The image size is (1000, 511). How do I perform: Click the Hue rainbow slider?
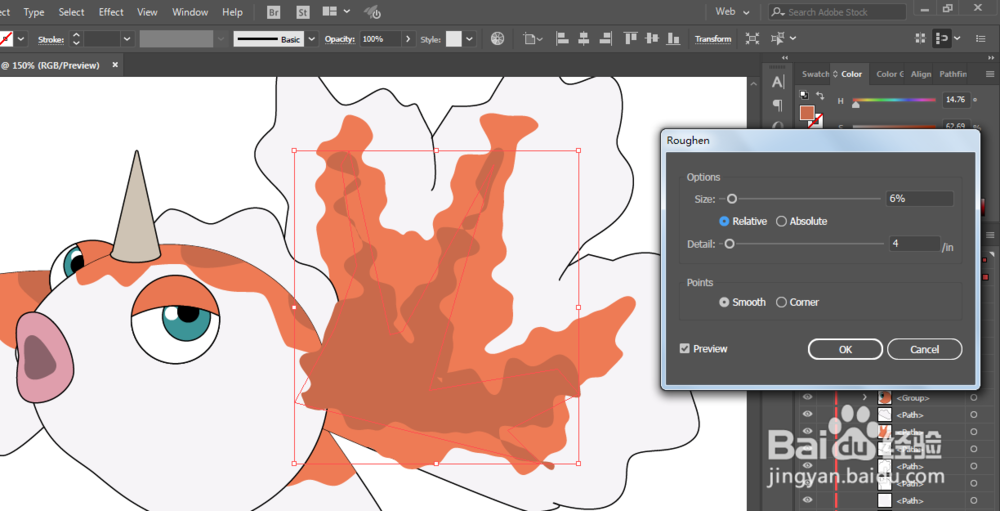click(894, 100)
